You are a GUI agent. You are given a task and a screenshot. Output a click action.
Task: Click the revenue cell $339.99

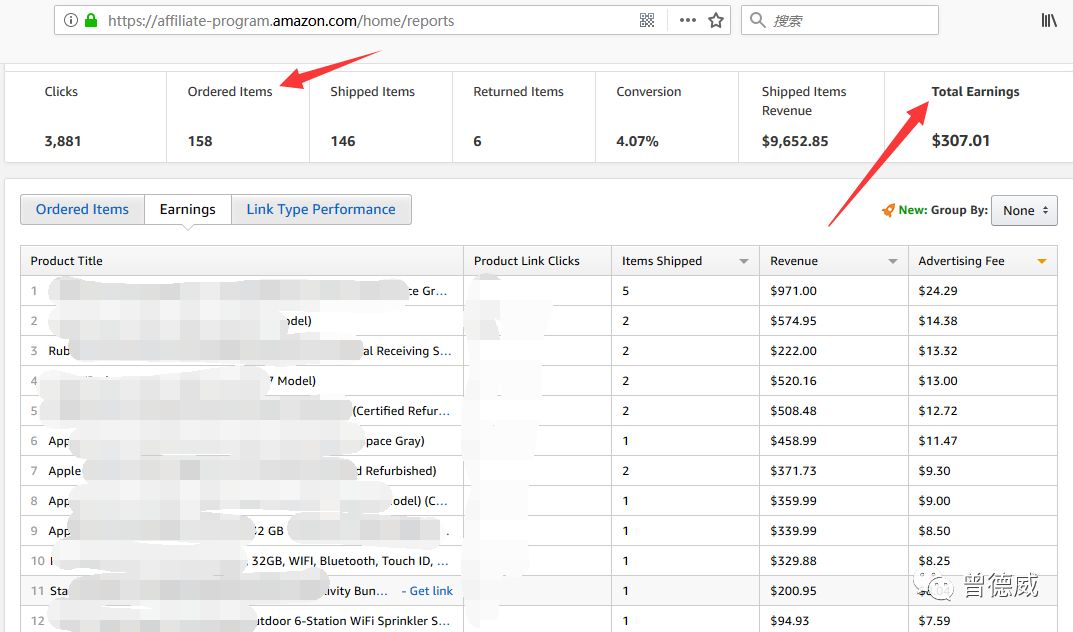click(x=793, y=531)
